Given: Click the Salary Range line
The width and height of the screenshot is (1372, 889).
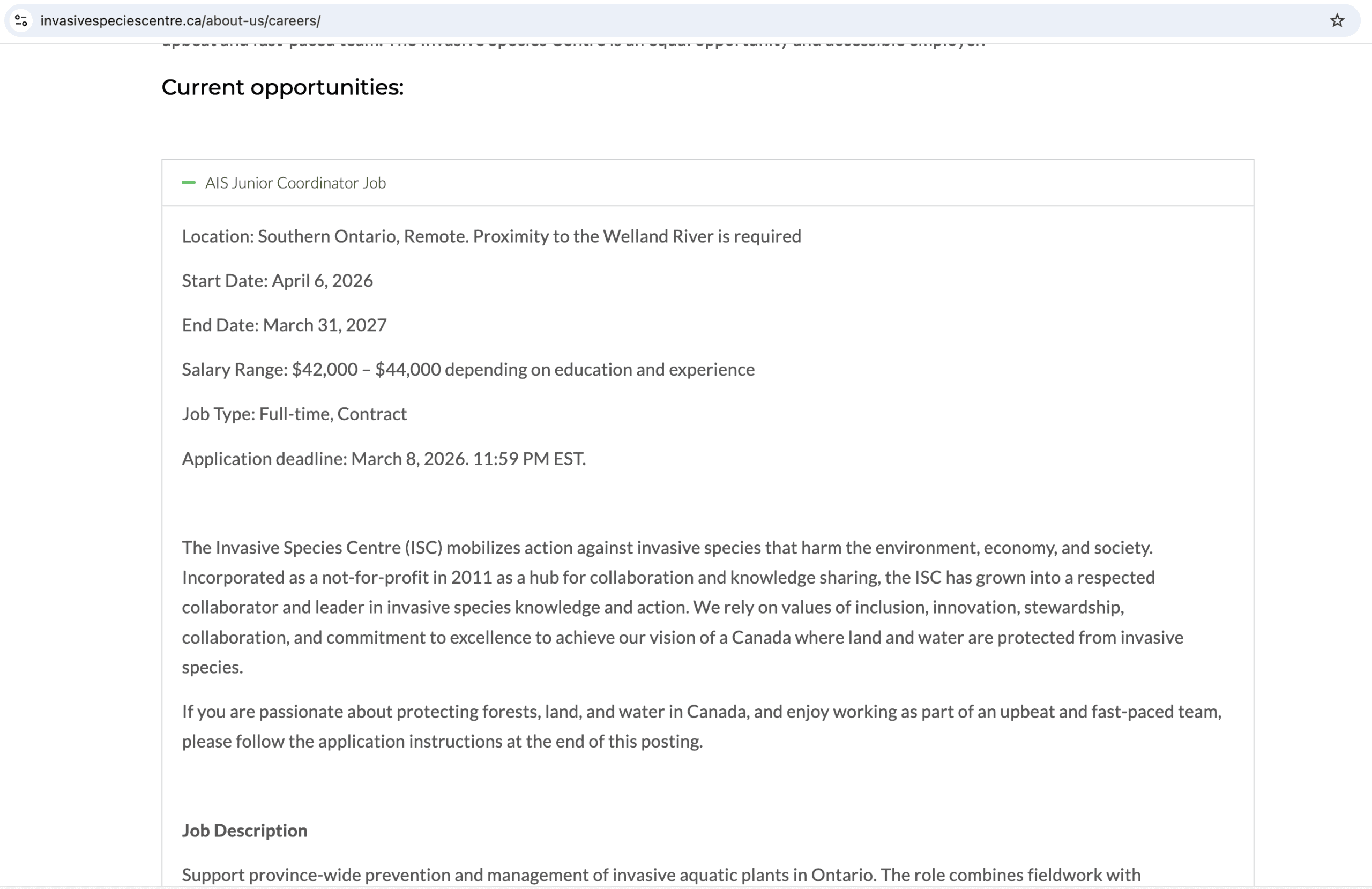Looking at the screenshot, I should click(x=467, y=370).
